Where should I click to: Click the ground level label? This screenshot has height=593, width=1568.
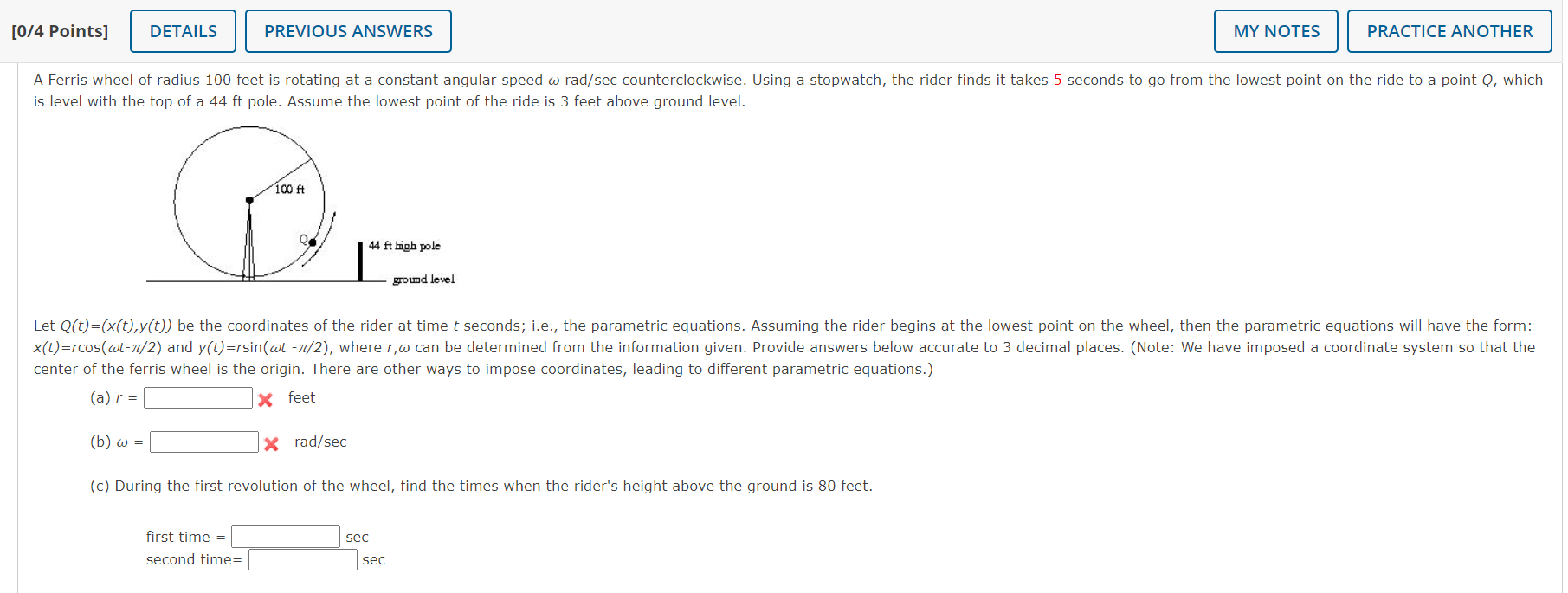(423, 279)
